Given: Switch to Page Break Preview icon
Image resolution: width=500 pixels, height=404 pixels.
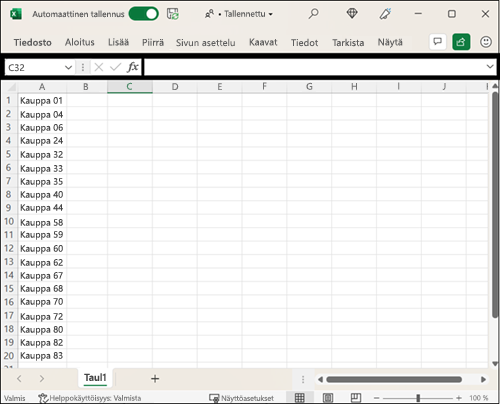Looking at the screenshot, I should [x=356, y=397].
